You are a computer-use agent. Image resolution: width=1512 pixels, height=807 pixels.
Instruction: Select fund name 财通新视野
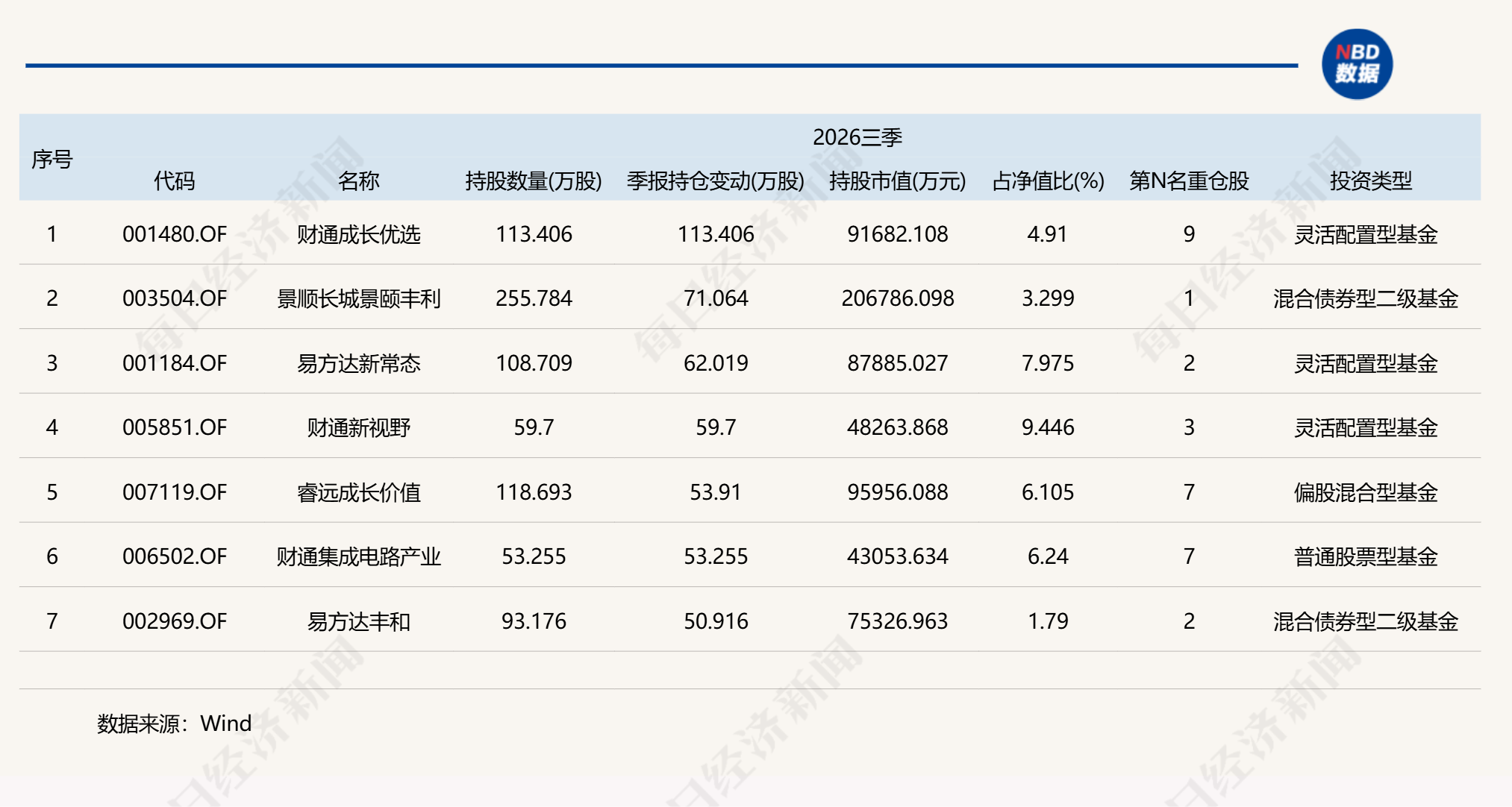[x=359, y=427]
